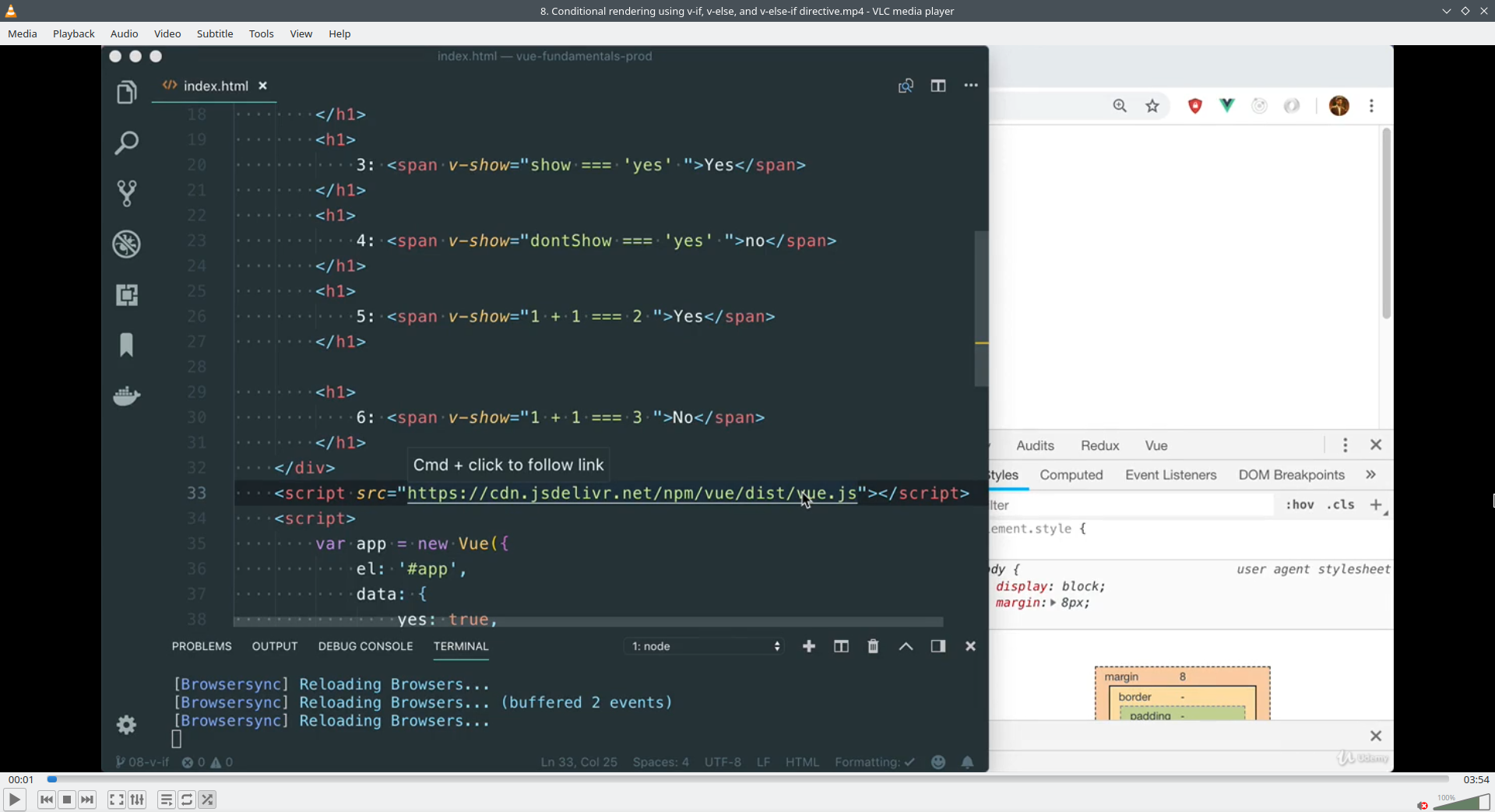Go to previous media in VLC

point(47,800)
